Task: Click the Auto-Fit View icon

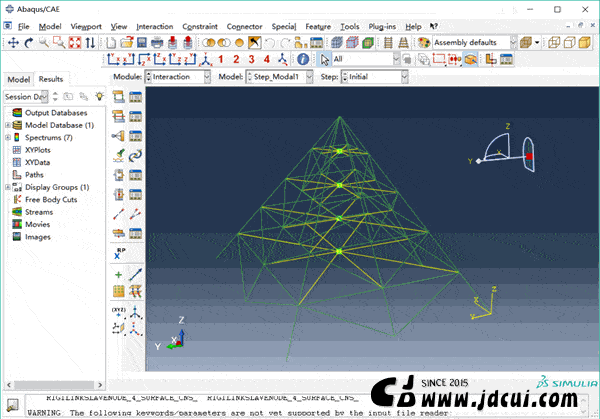Action: tap(75, 42)
